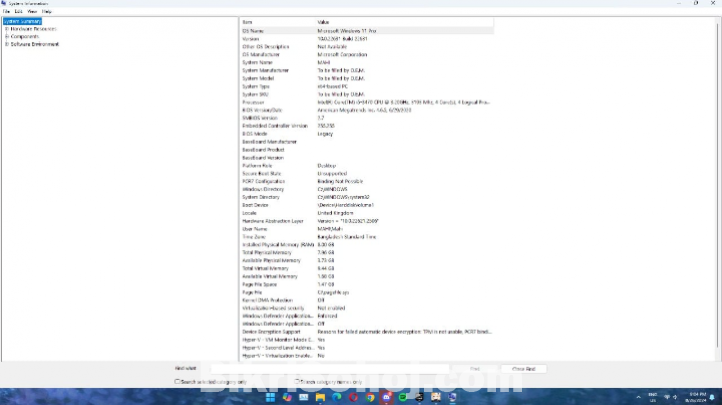Click the Find button
Image resolution: width=722 pixels, height=405 pixels.
tap(475, 369)
